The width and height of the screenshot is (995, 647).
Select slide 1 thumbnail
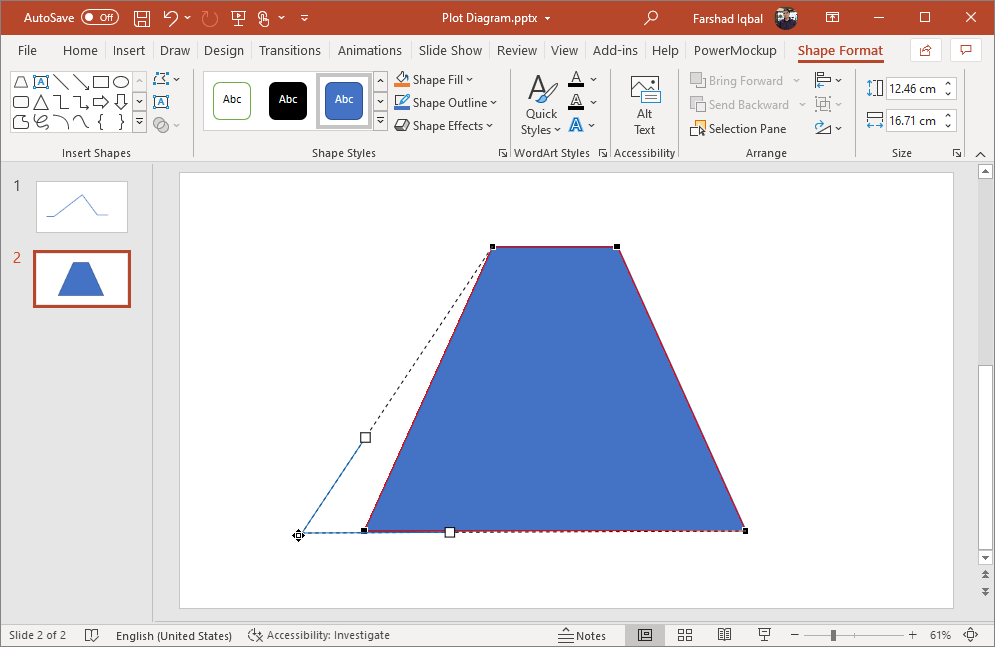coord(82,206)
